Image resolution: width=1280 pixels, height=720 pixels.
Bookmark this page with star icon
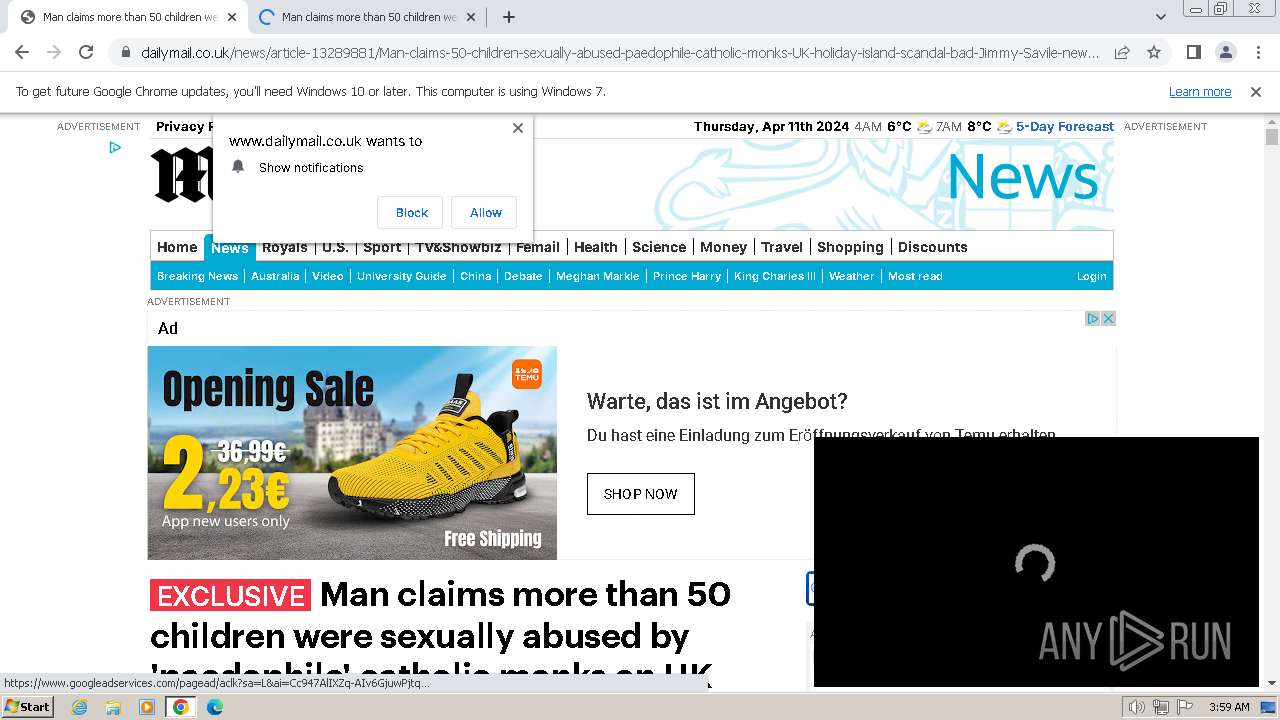click(x=1154, y=52)
